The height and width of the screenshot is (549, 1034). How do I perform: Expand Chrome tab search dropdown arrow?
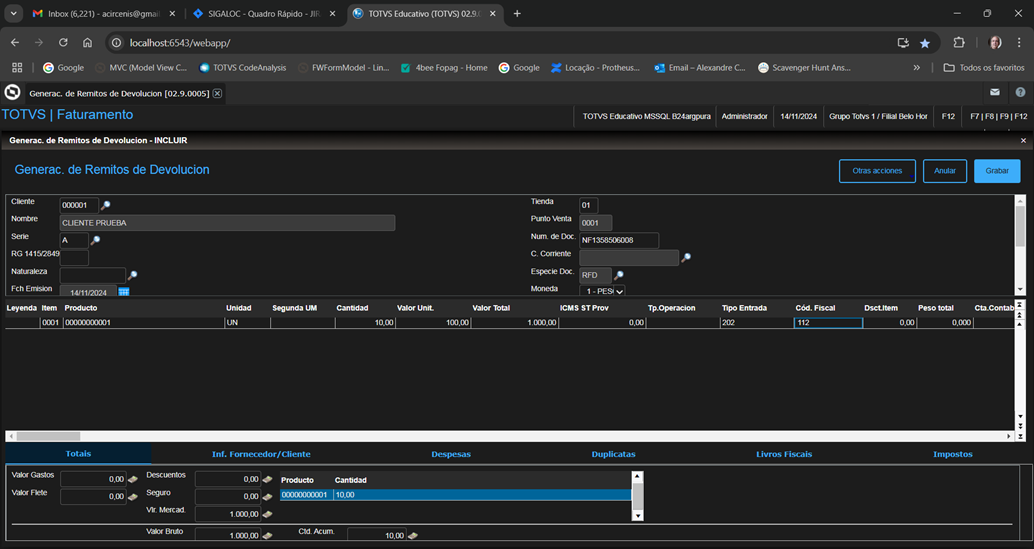[14, 14]
